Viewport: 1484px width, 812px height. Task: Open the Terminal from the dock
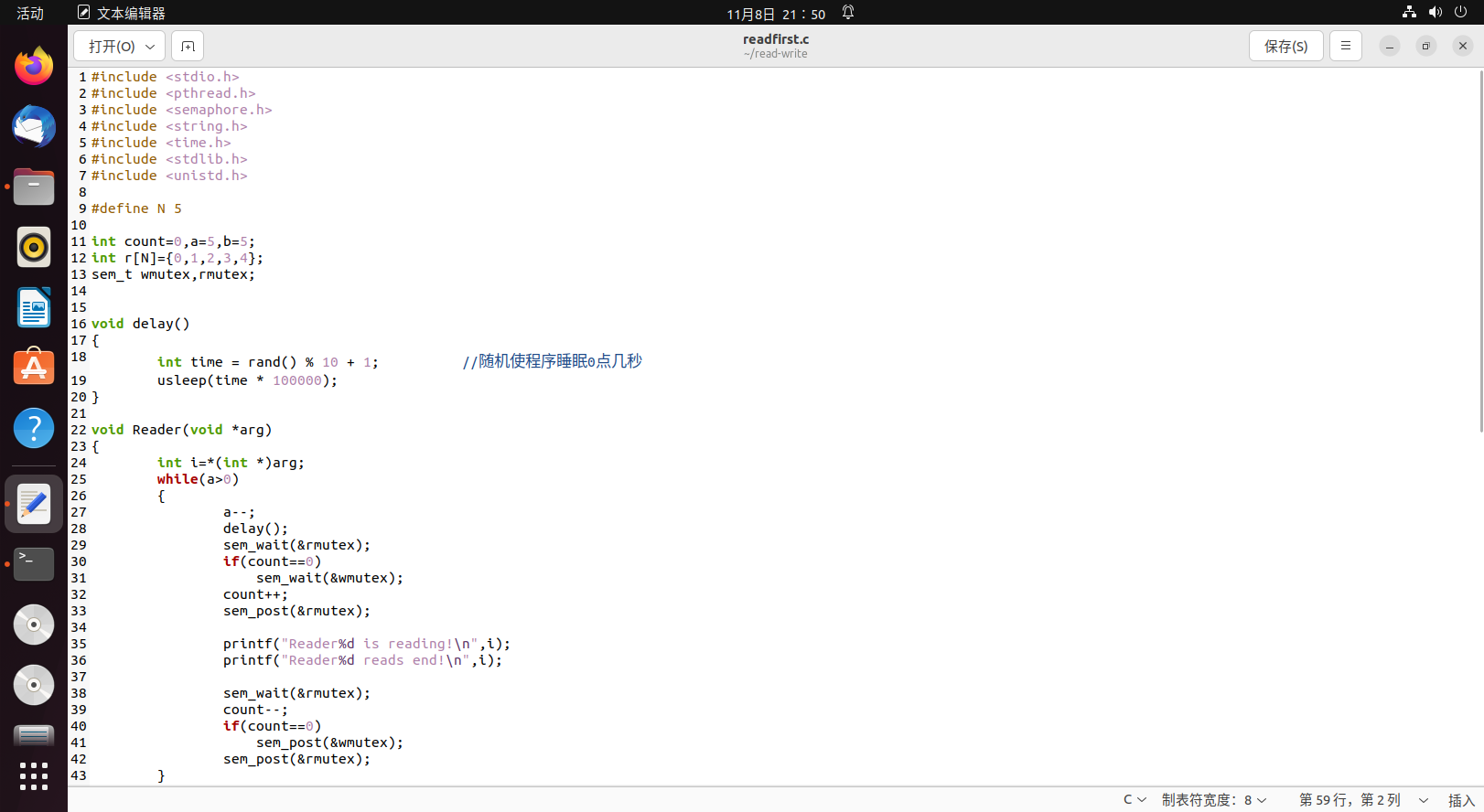coord(34,564)
